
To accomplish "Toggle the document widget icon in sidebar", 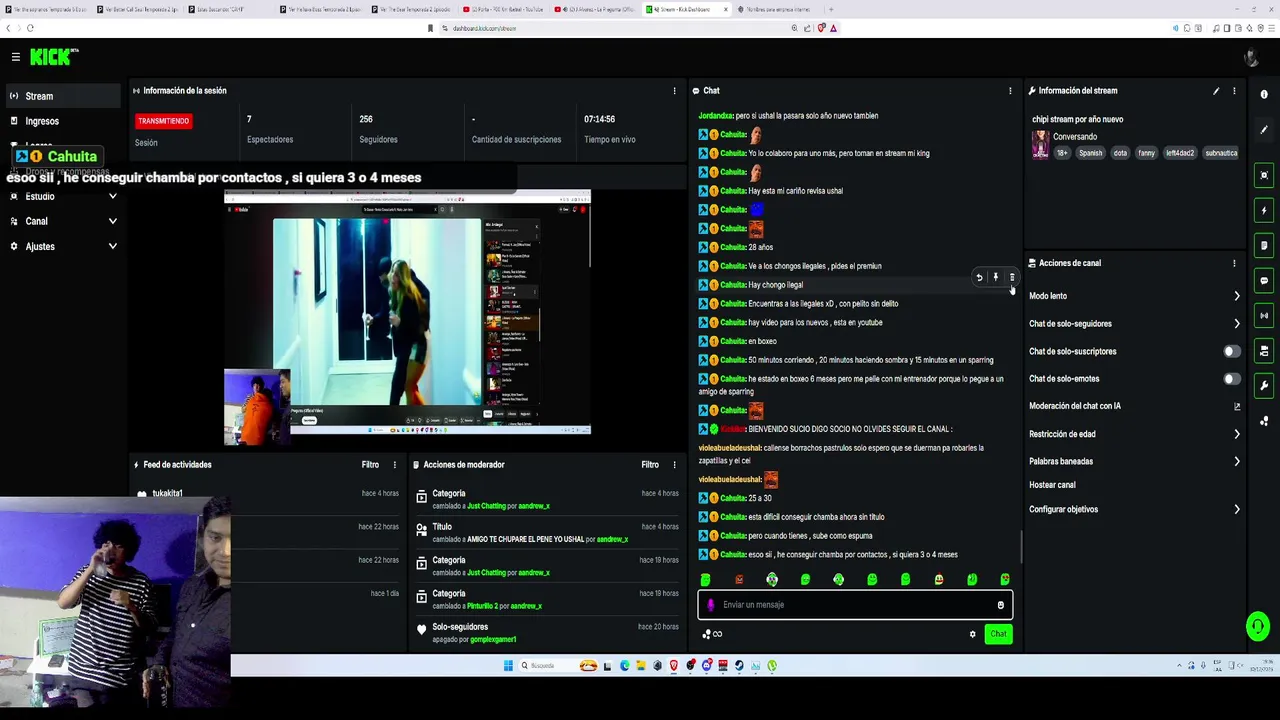I will click(x=1264, y=246).
